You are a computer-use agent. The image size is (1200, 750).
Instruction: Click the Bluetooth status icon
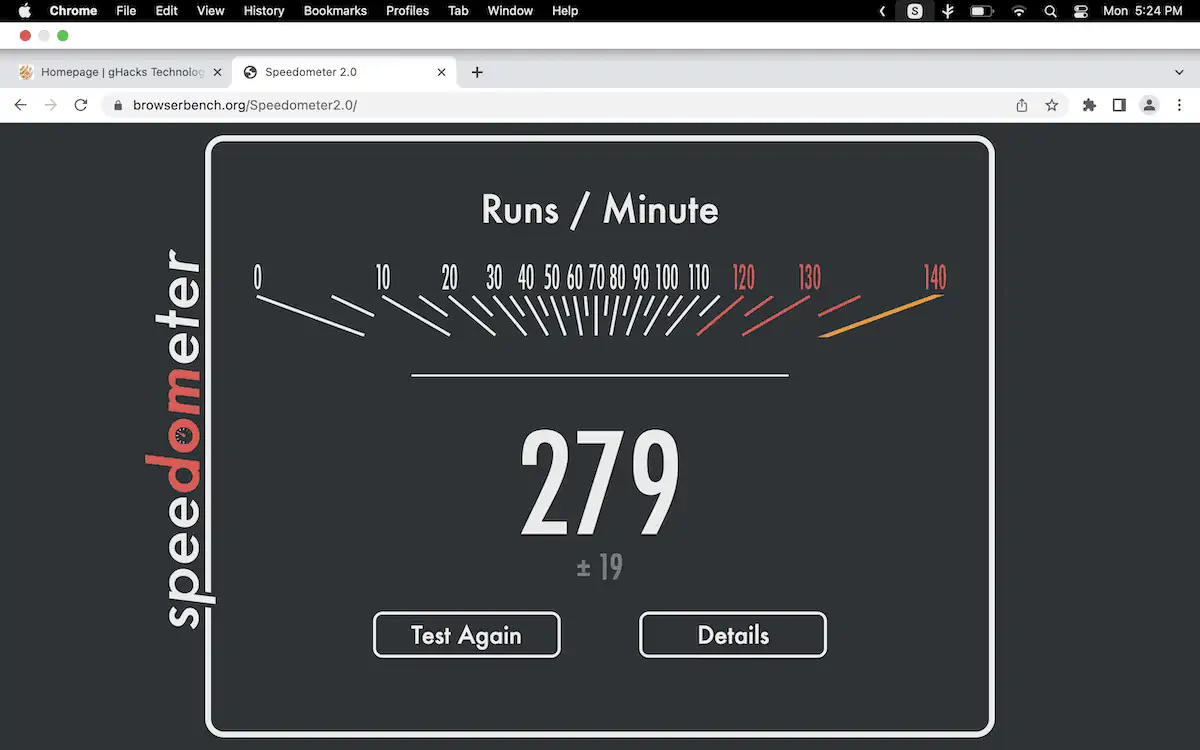(x=948, y=11)
